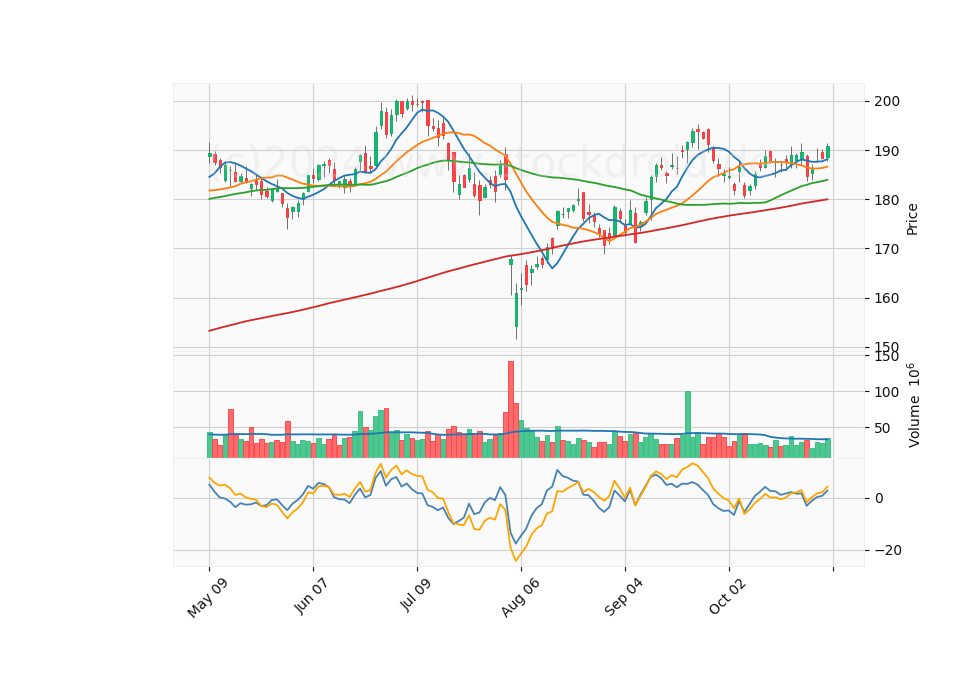Click the 50 volume tick label
This screenshot has width=960, height=690.
882,429
